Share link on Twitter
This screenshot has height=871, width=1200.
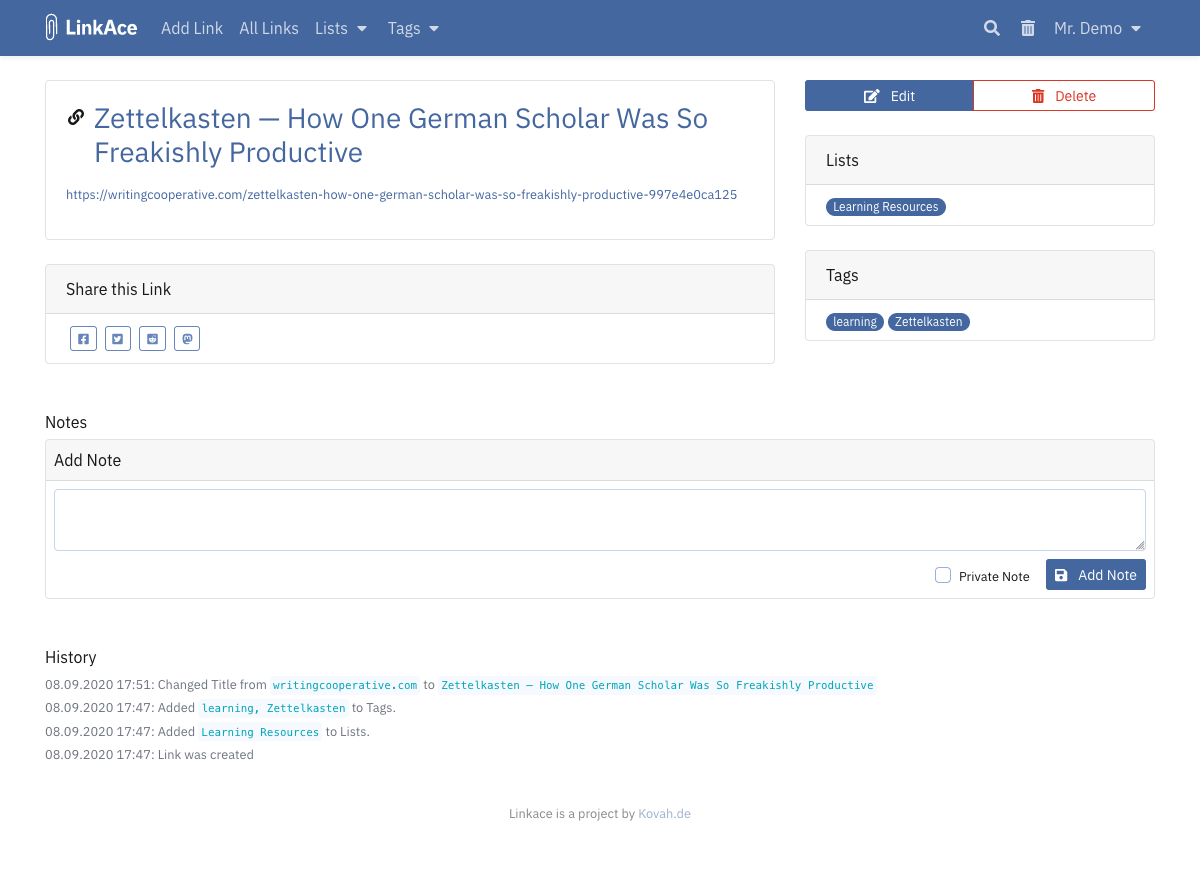tap(118, 339)
